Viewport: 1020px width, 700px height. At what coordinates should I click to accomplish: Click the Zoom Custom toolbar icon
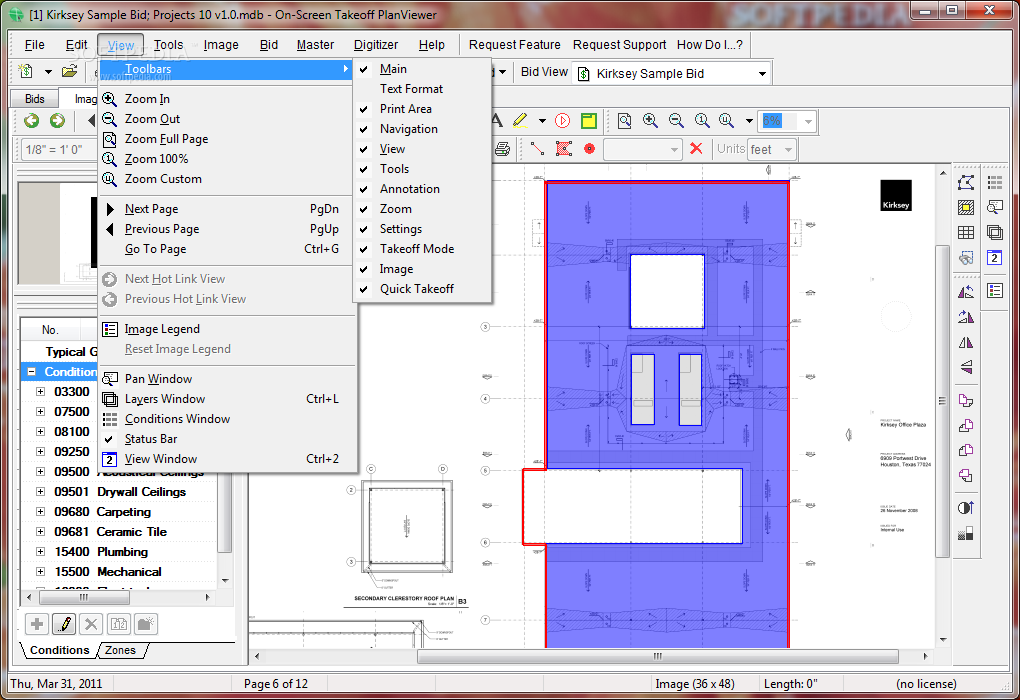click(x=727, y=120)
